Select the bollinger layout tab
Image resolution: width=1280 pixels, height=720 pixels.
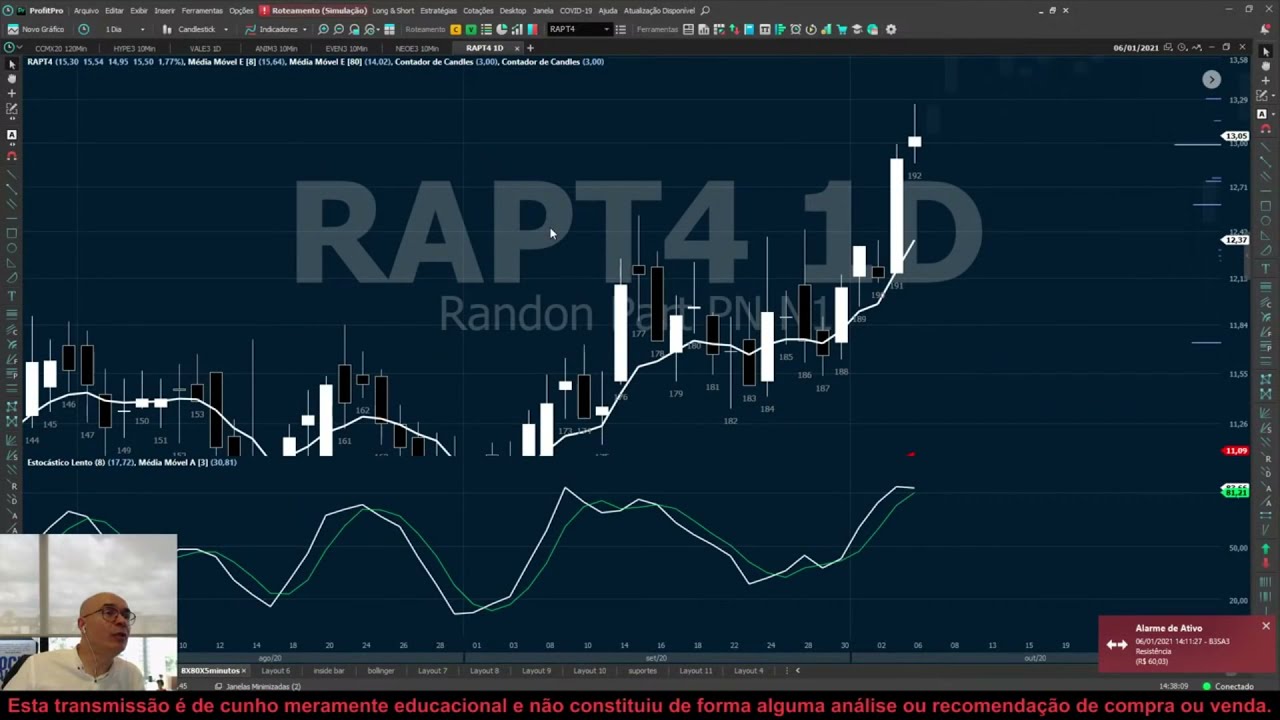[380, 671]
